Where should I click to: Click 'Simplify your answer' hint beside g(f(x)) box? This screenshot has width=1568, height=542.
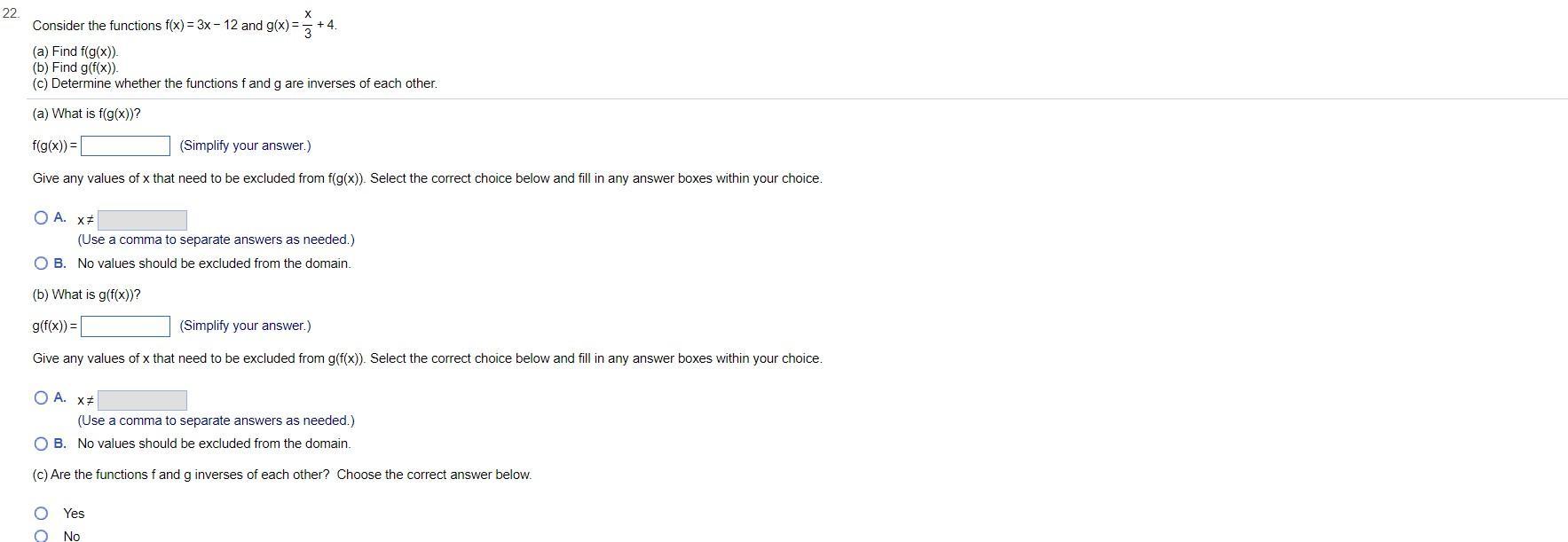245,326
